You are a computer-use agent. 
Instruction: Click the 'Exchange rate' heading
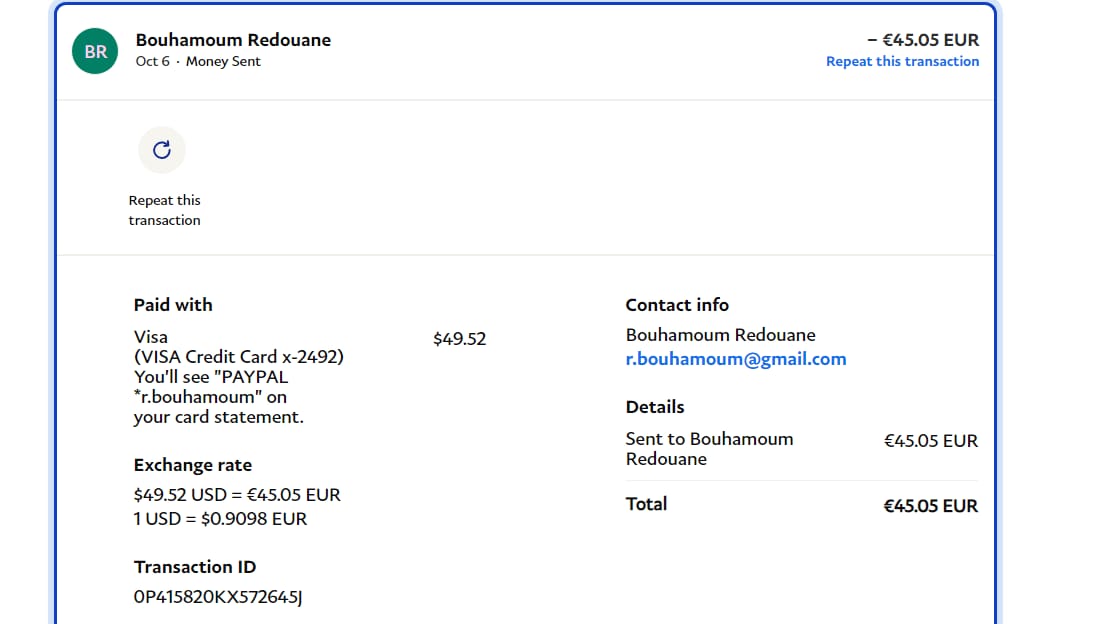click(x=193, y=465)
